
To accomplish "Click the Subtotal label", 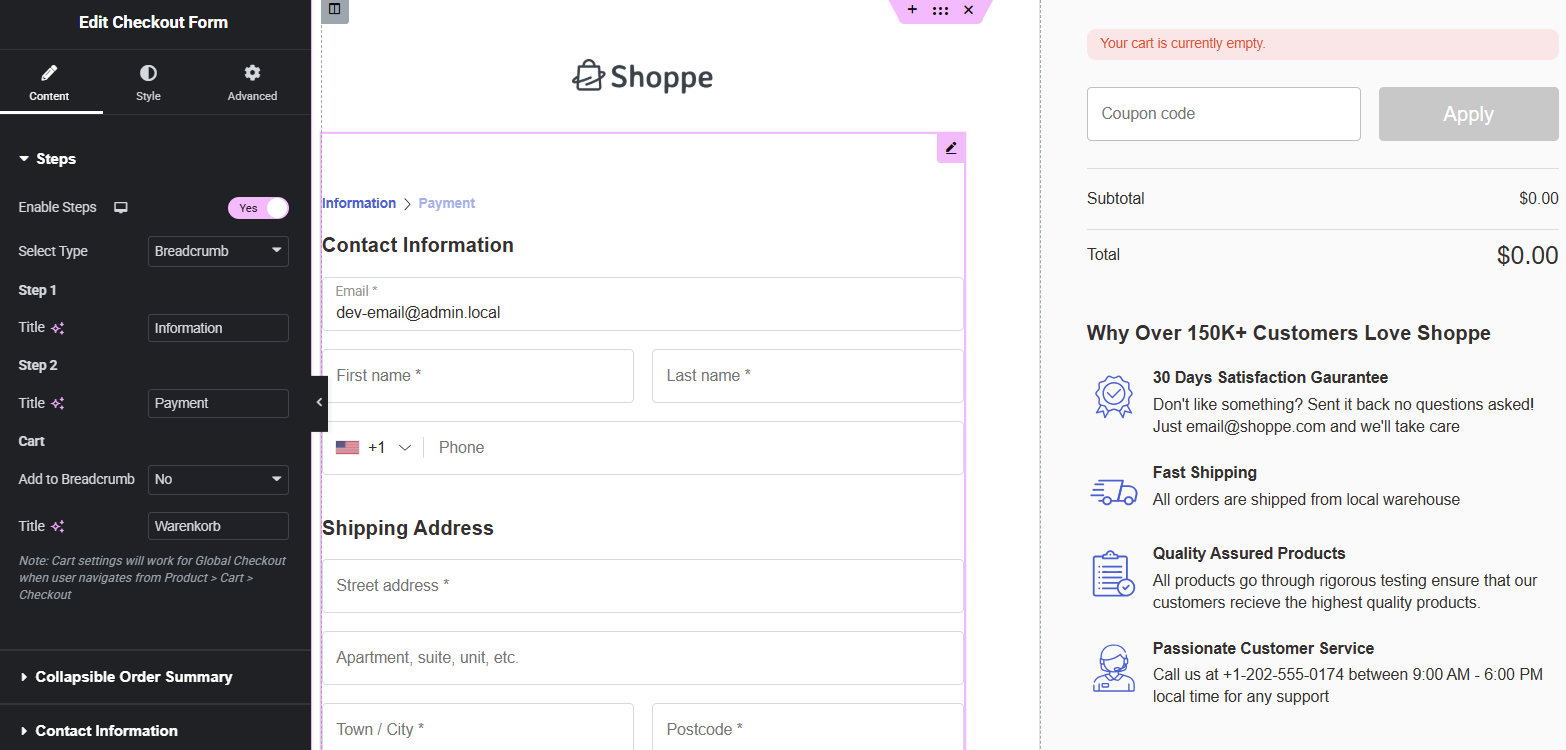I will (1116, 198).
